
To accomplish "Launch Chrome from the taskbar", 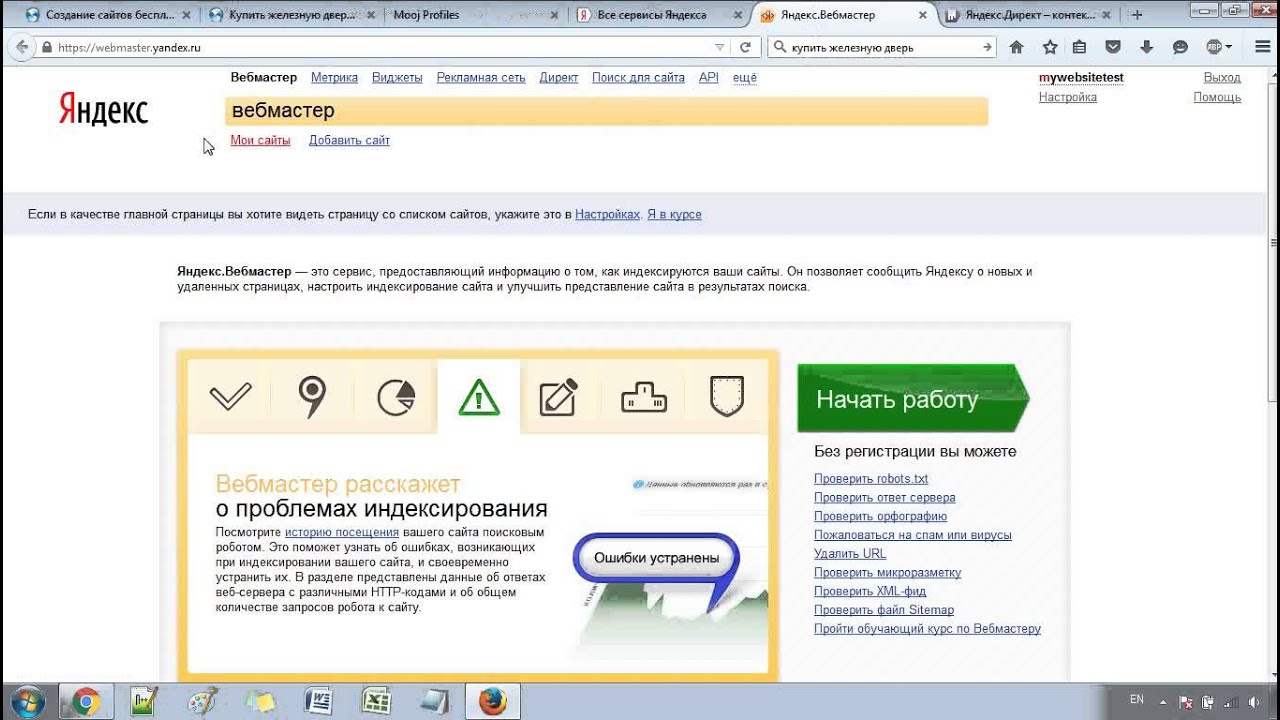I will pyautogui.click(x=86, y=702).
